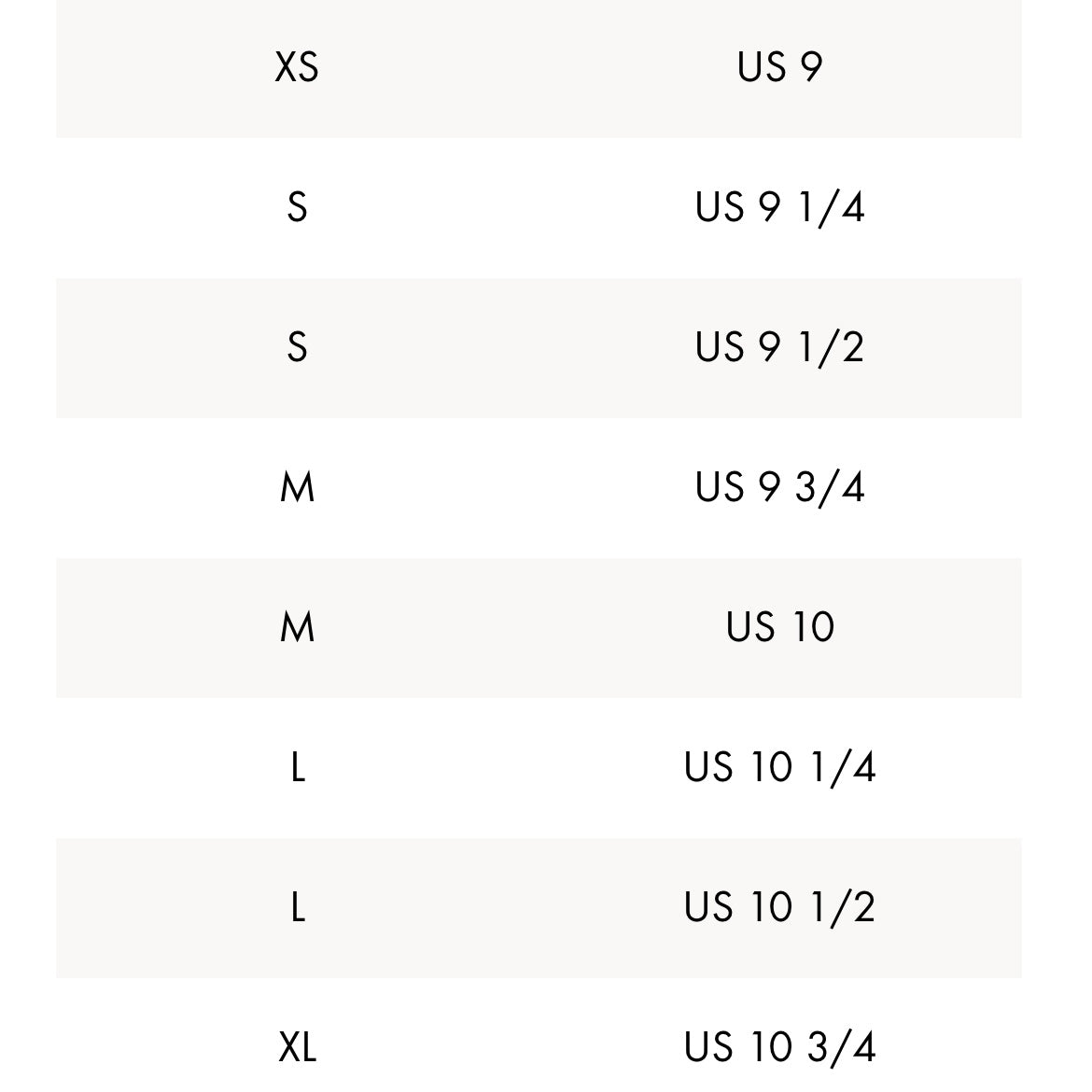Click the XS size label

297,67
